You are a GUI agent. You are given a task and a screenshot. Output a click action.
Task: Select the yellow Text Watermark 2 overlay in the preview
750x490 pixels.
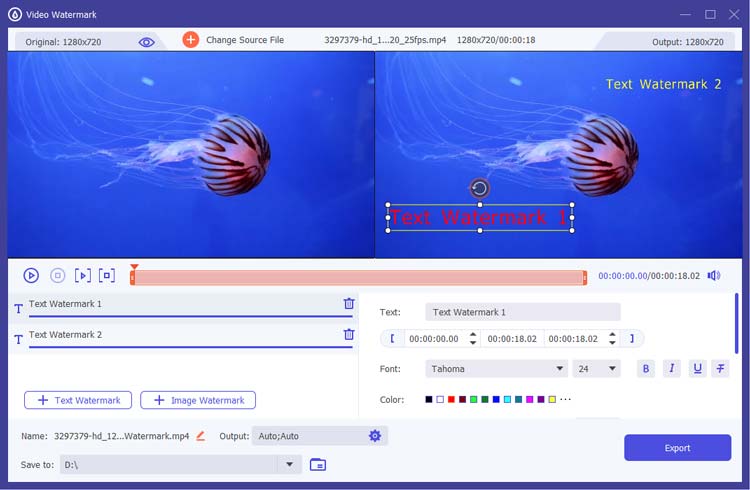[x=663, y=84]
